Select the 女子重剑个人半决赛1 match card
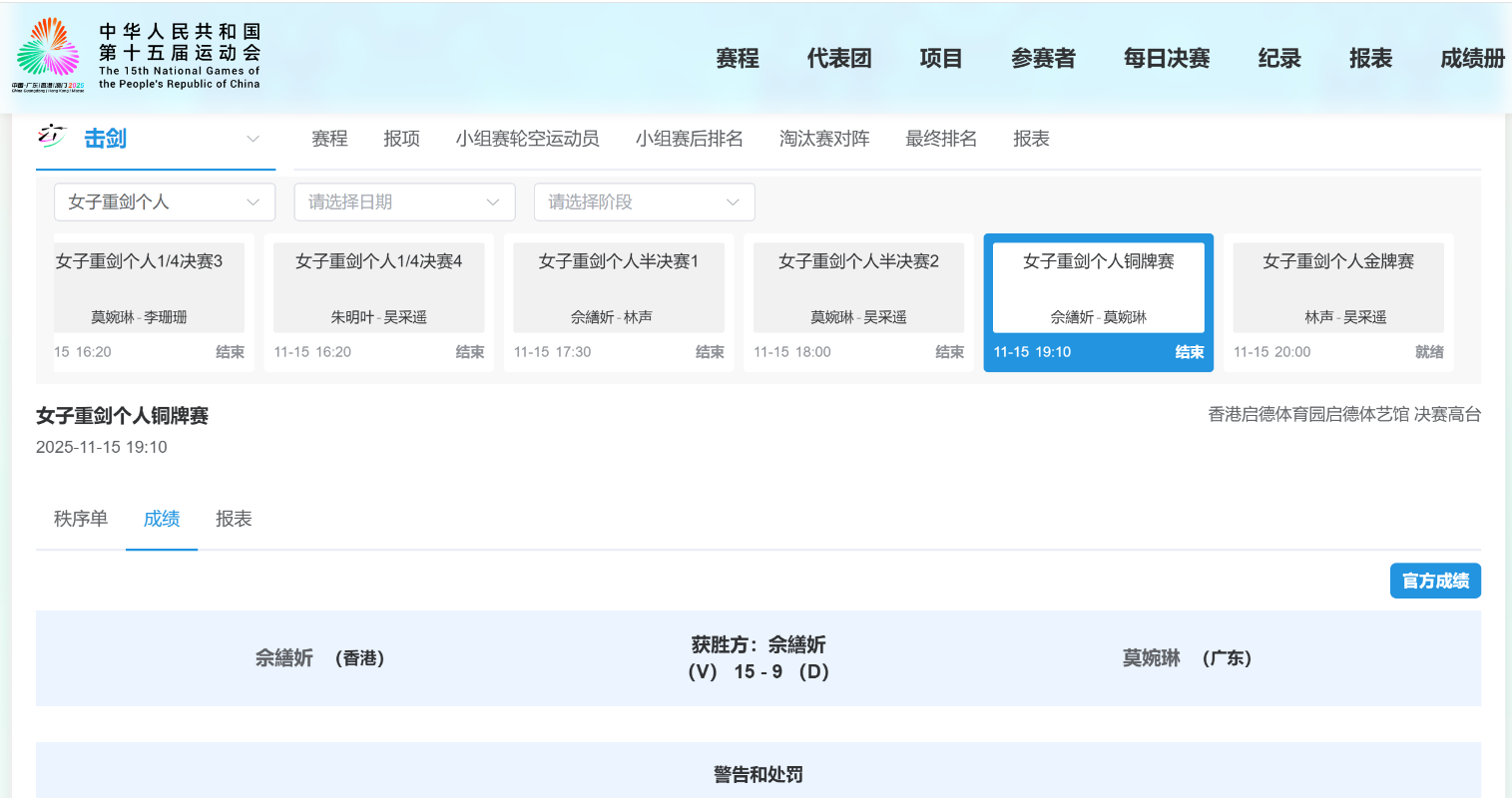Viewport: 1512px width, 798px height. 618,301
